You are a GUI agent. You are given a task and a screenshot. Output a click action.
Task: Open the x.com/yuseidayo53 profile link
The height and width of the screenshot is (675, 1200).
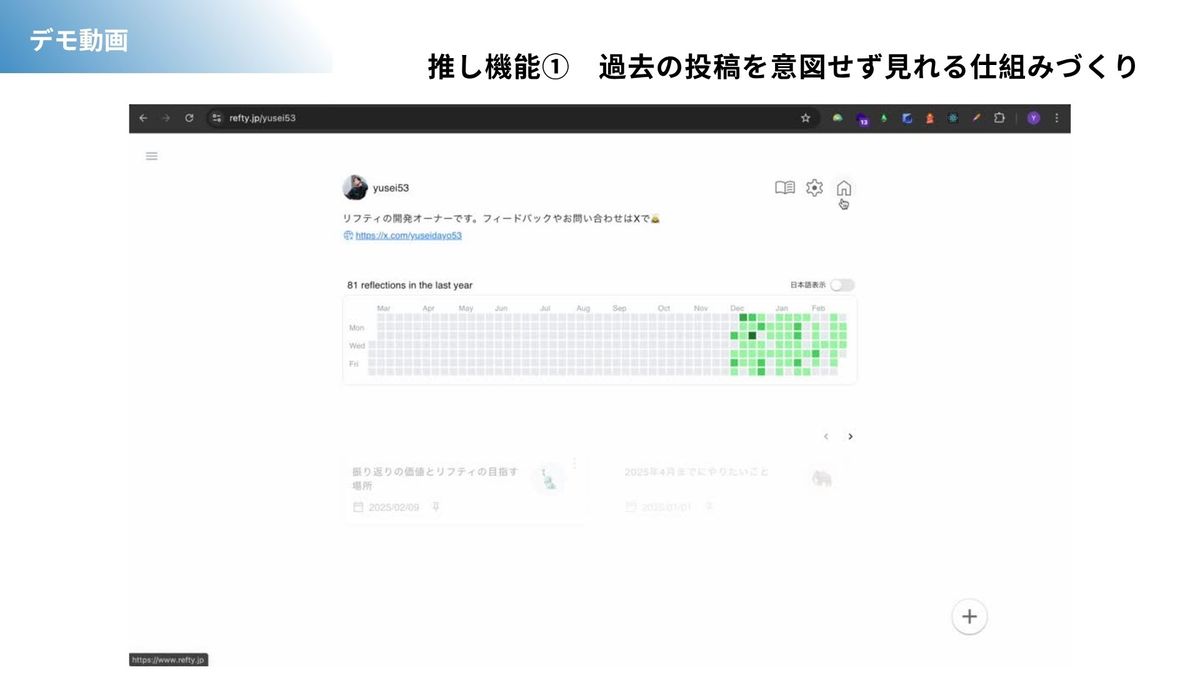(408, 236)
